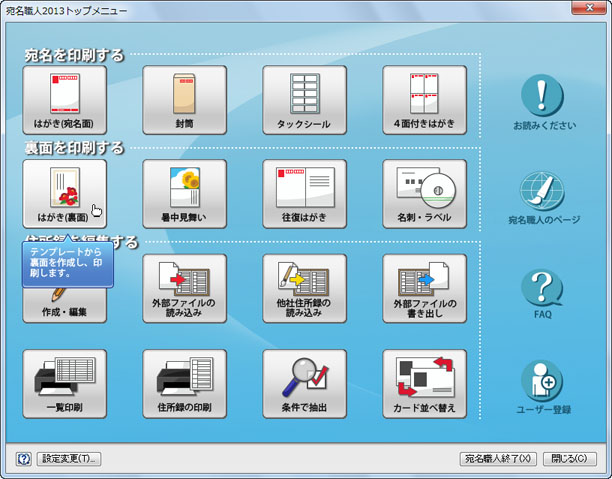Launch 他社住所録の読み込み import
612x479 pixels.
[304, 288]
